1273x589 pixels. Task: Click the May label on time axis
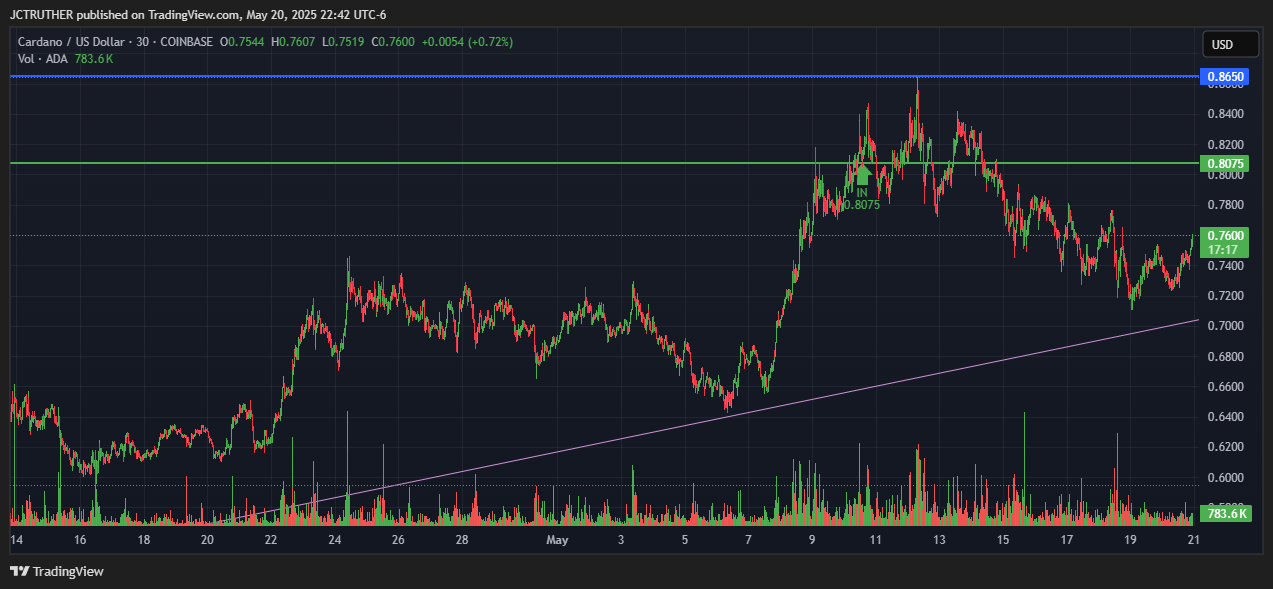tap(557, 540)
